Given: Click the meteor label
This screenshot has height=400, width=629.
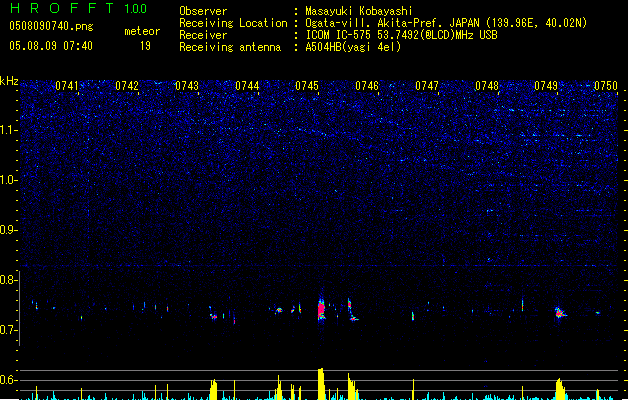Looking at the screenshot, I should pos(142,31).
